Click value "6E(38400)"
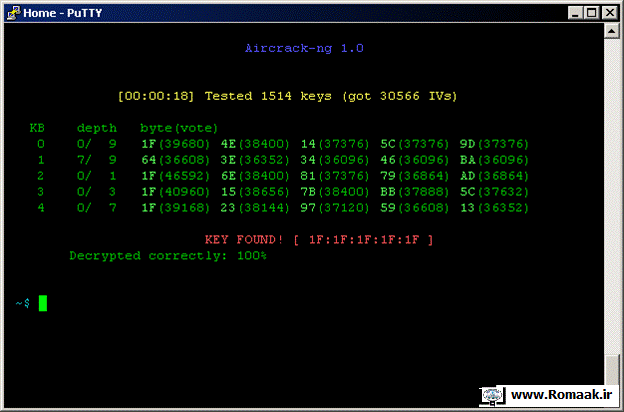 (x=255, y=176)
